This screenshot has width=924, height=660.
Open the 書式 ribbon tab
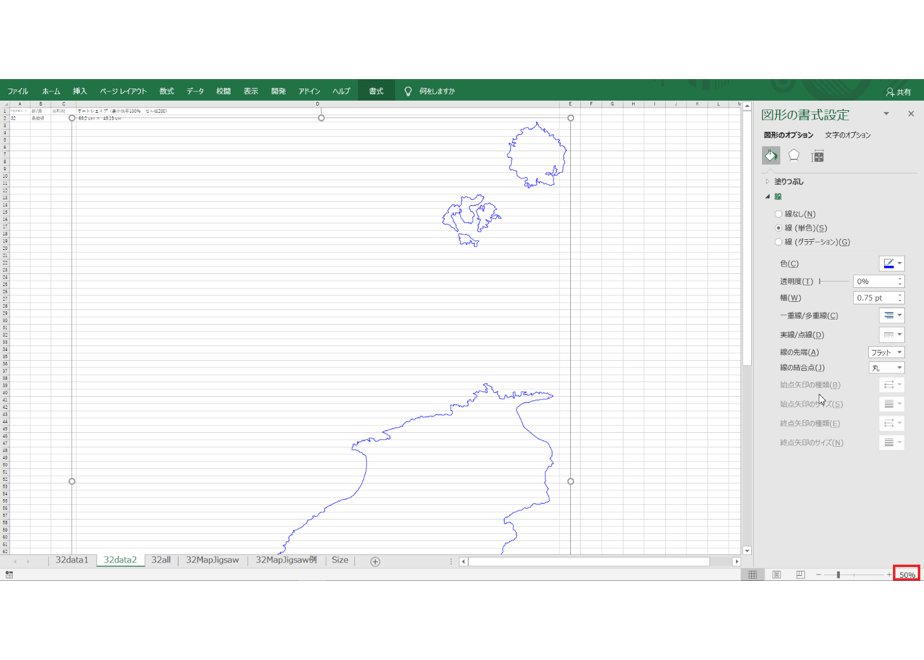tap(376, 91)
